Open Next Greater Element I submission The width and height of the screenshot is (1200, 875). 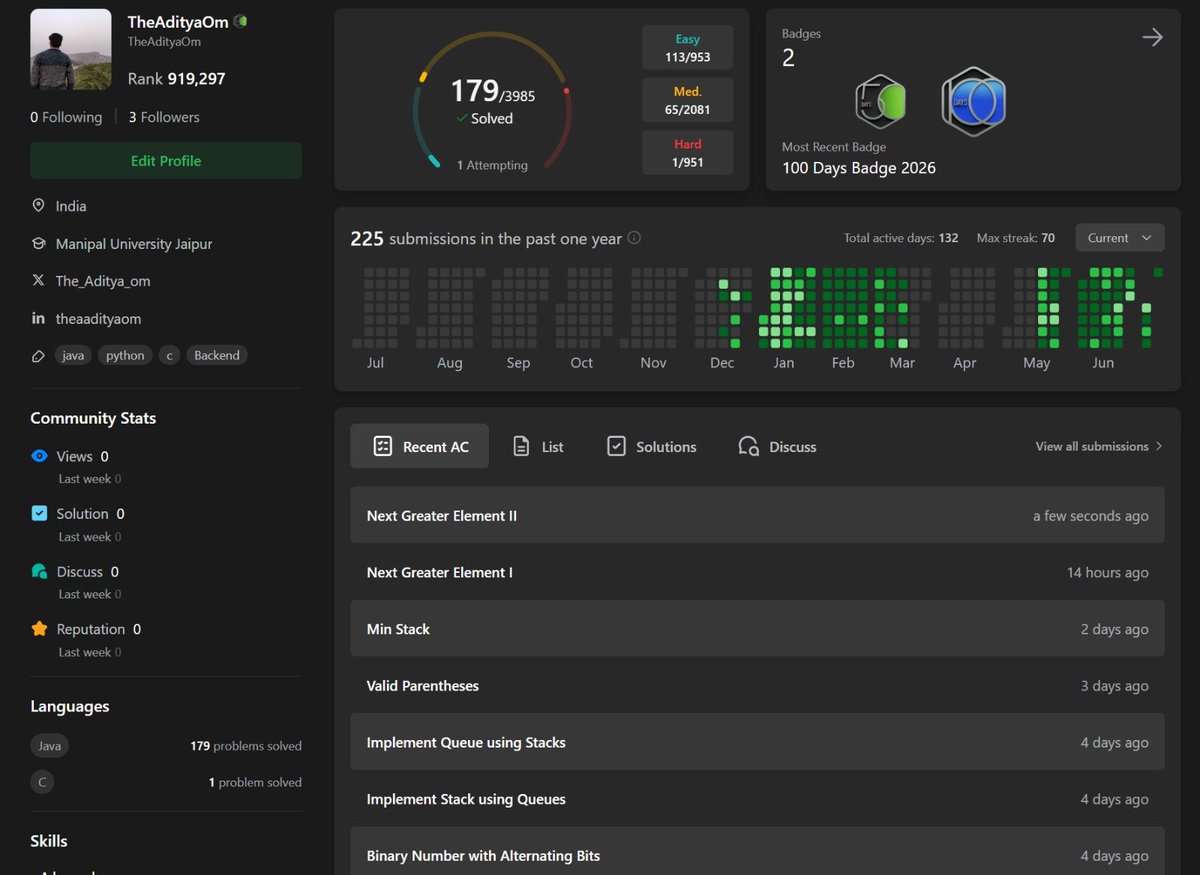pyautogui.click(x=757, y=572)
